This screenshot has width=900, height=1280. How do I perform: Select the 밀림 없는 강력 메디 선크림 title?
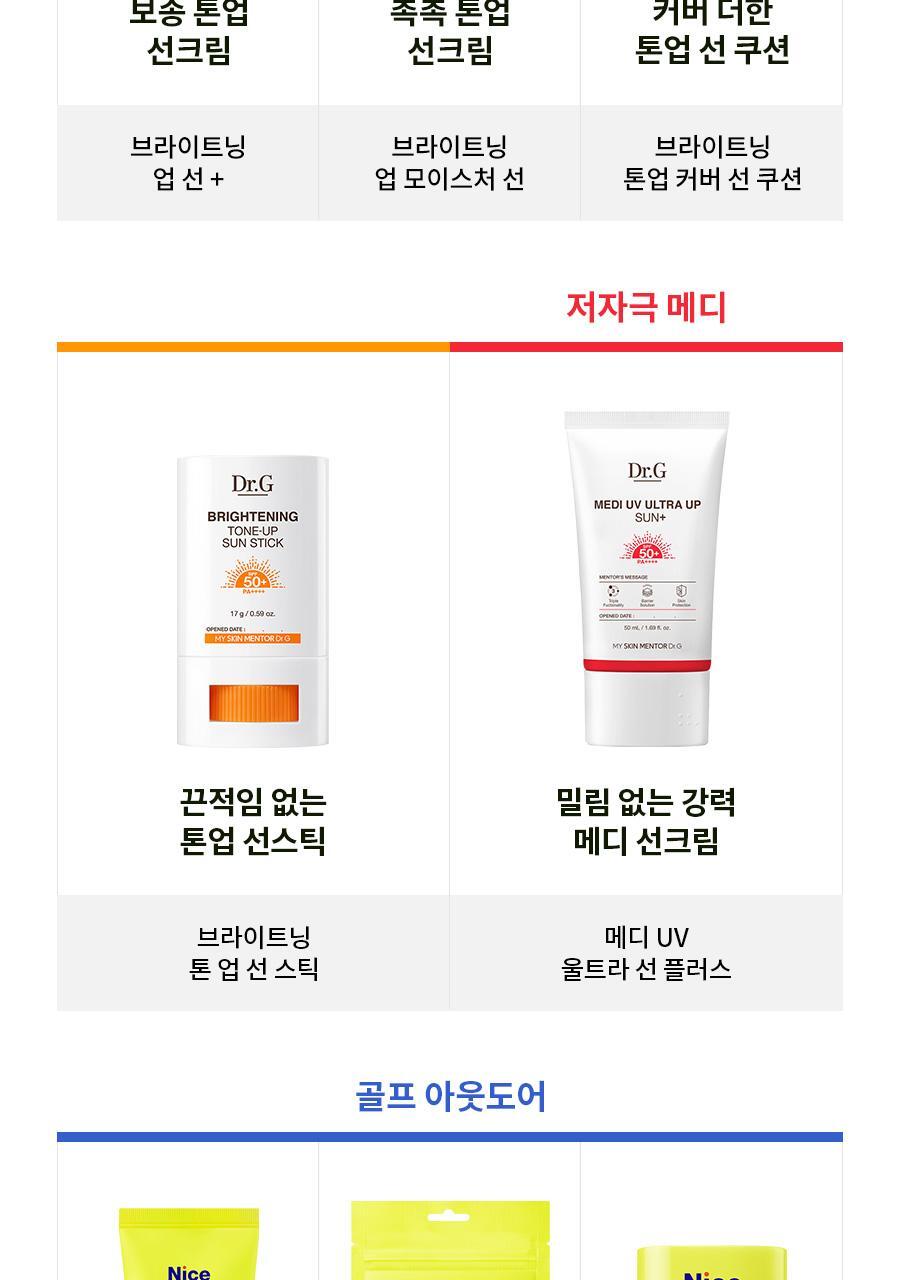[646, 821]
